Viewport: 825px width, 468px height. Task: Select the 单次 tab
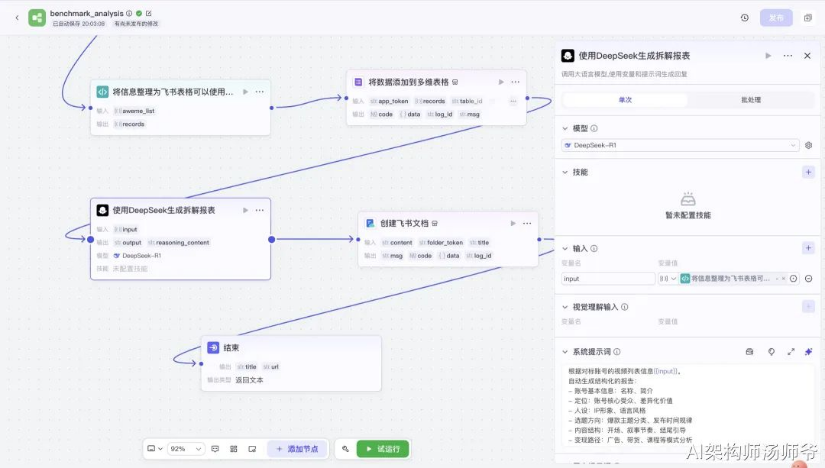tap(625, 100)
